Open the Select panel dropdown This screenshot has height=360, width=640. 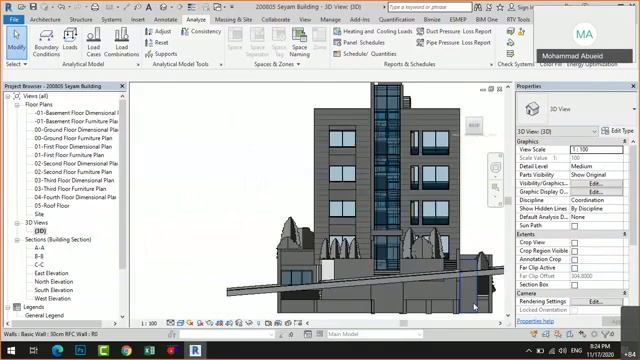[x=16, y=64]
